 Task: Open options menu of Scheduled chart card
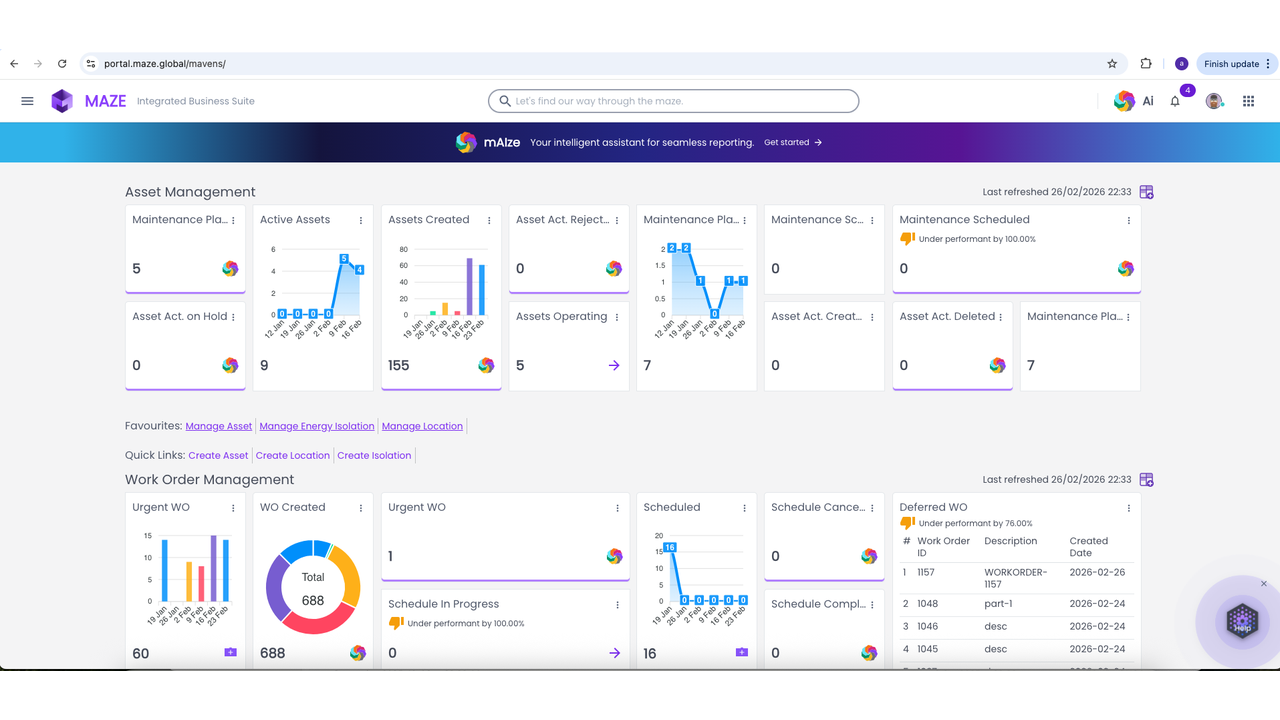click(x=745, y=508)
